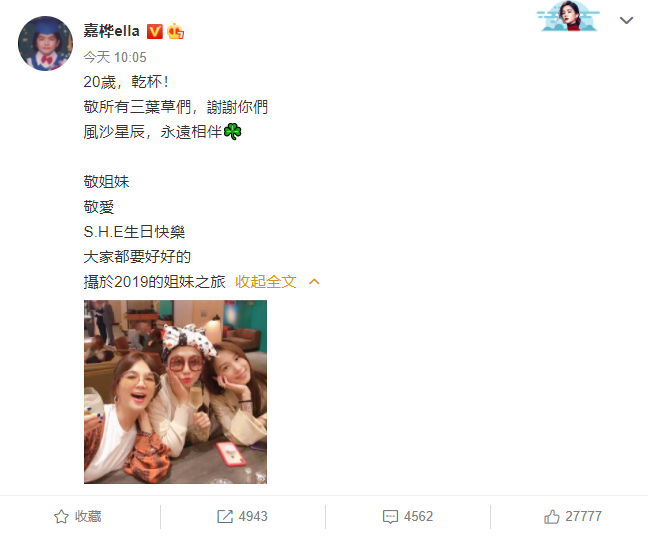
Task: Click the upward caret beside 收起全文
Action: point(314,282)
